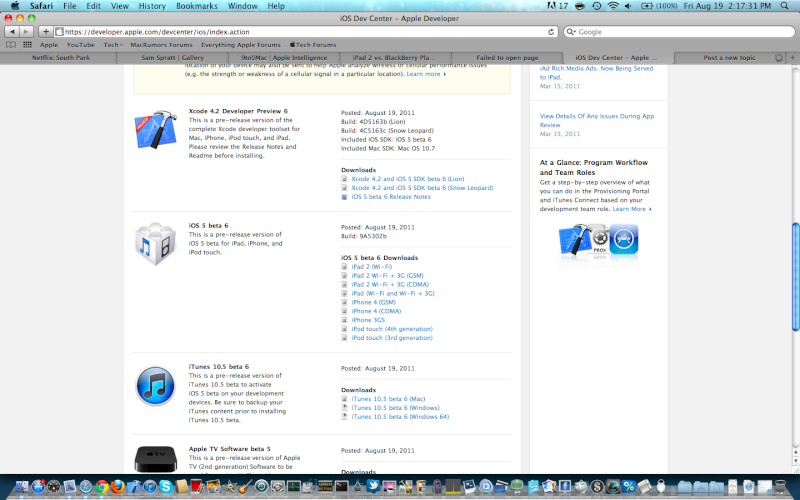Viewport: 800px width, 500px height.
Task: Open the File menu
Action: point(69,6)
